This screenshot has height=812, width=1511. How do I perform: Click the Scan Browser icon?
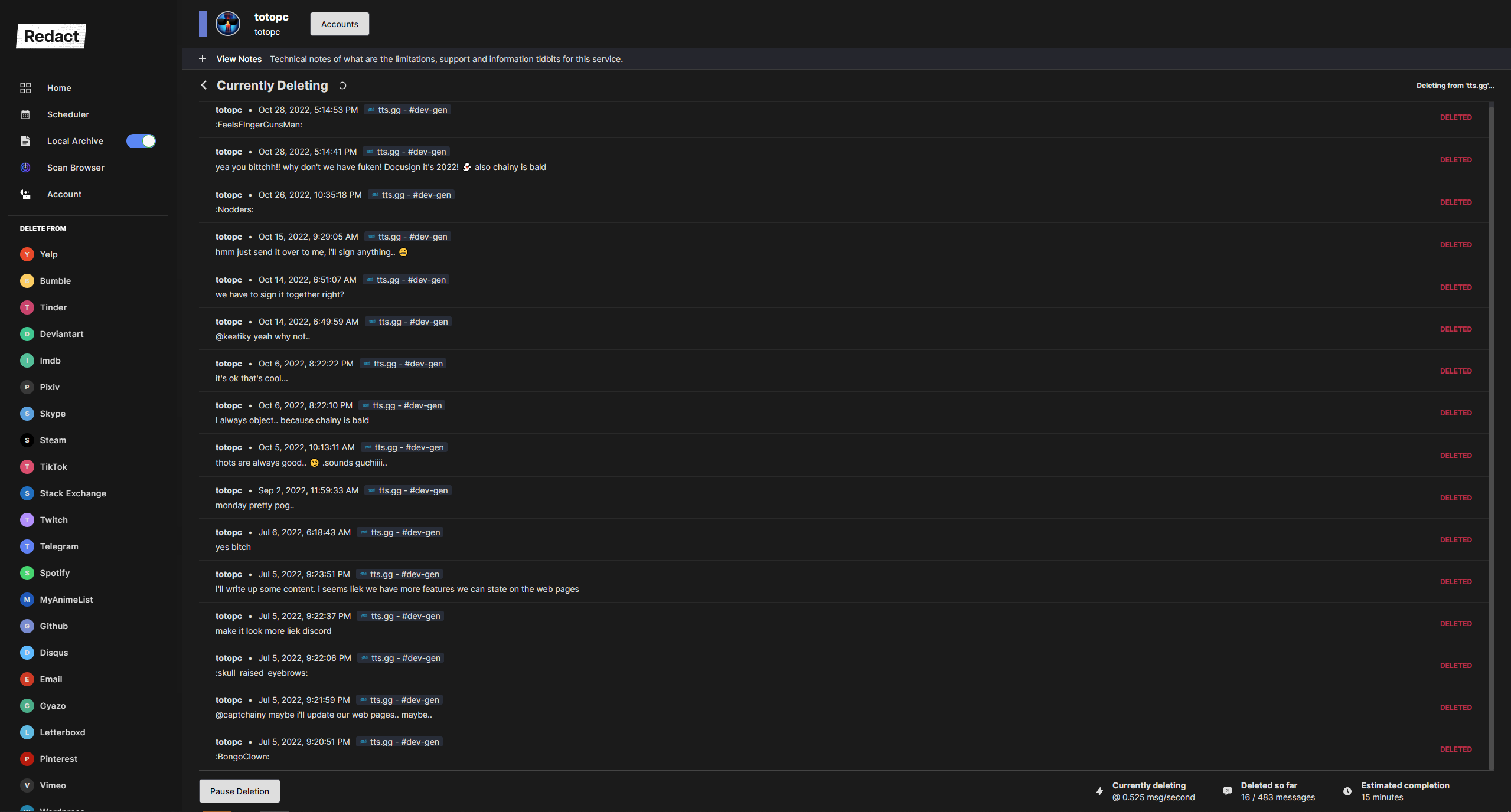[x=25, y=168]
